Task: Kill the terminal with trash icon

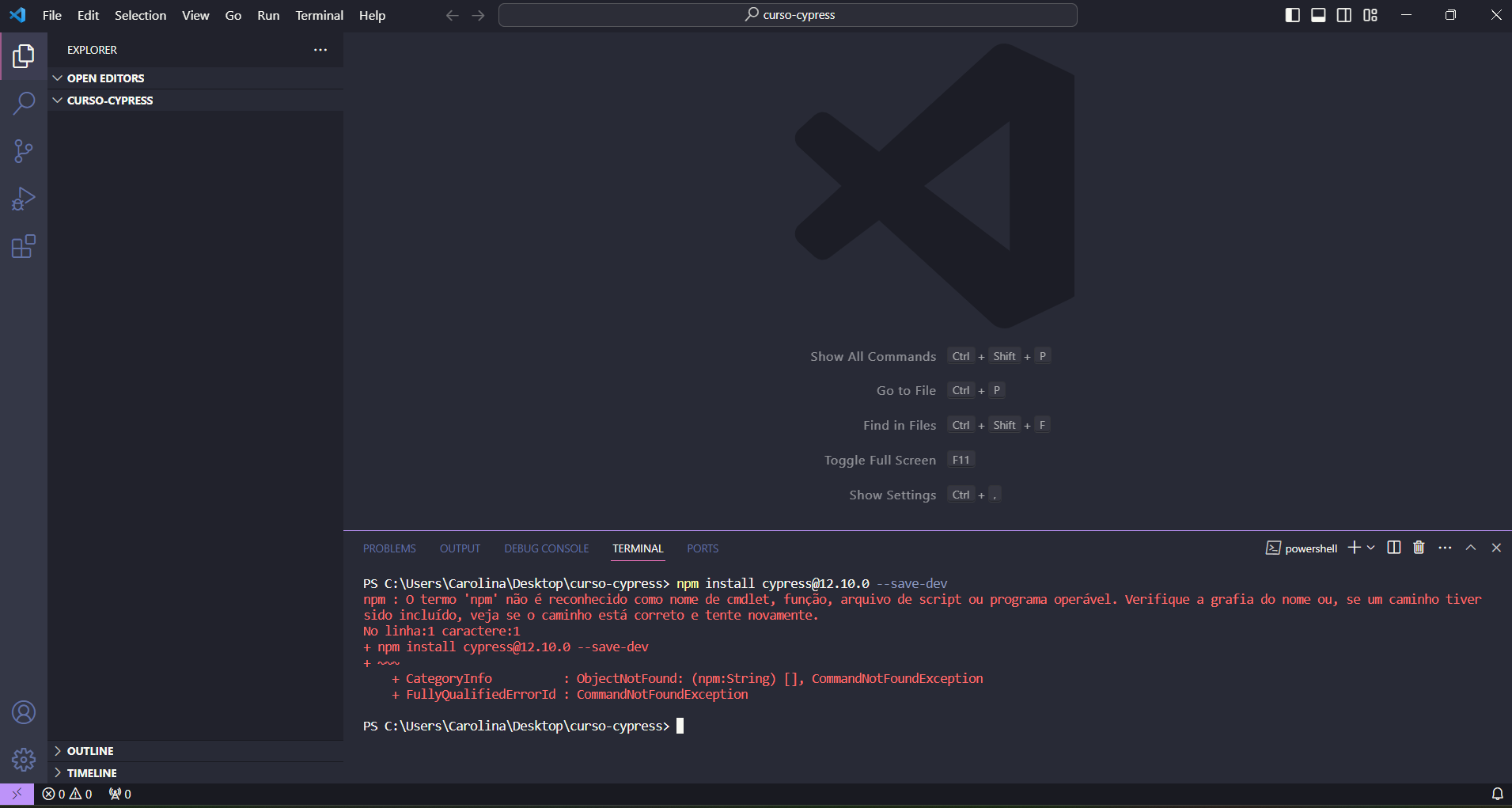Action: [x=1419, y=548]
